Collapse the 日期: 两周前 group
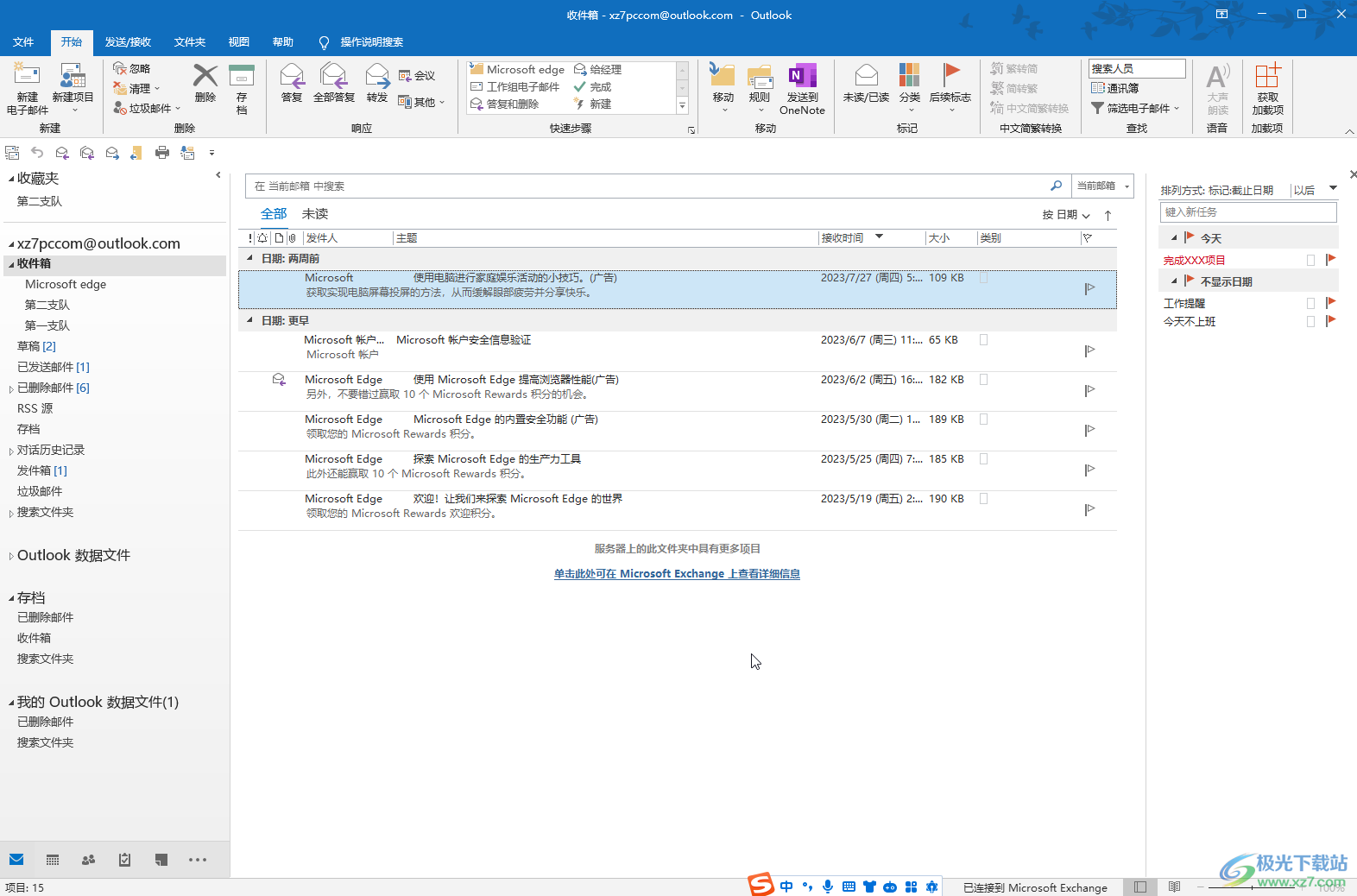 tap(250, 258)
